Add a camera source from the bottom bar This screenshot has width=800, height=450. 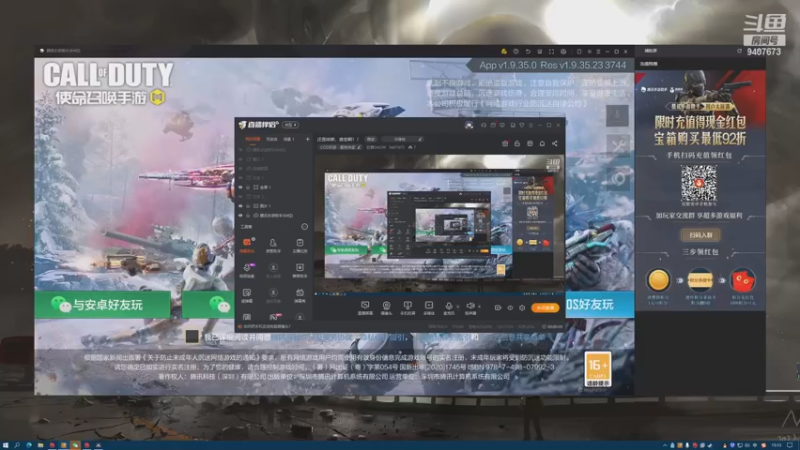coord(386,307)
